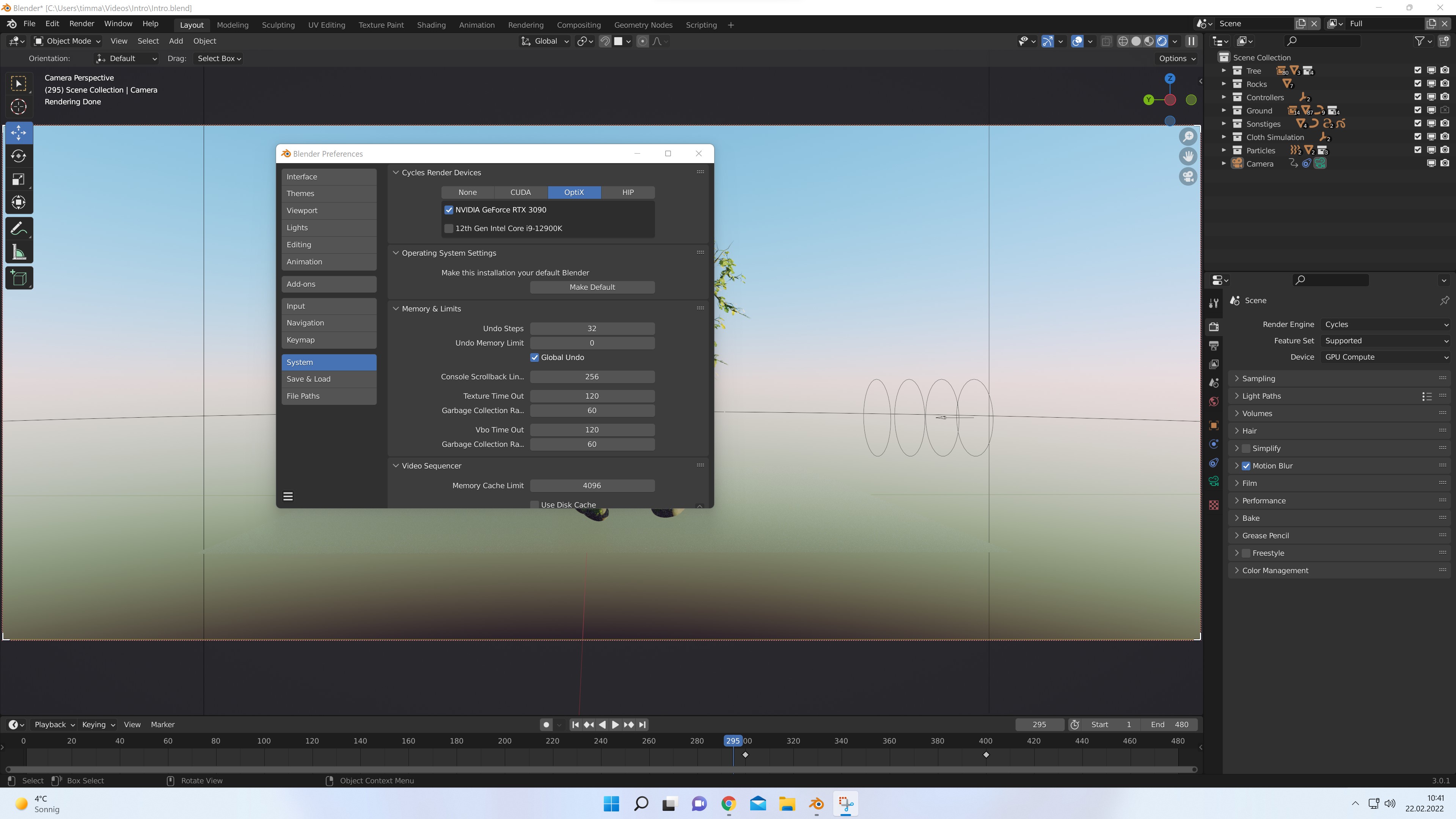Click the Add-ons menu item

(x=301, y=284)
